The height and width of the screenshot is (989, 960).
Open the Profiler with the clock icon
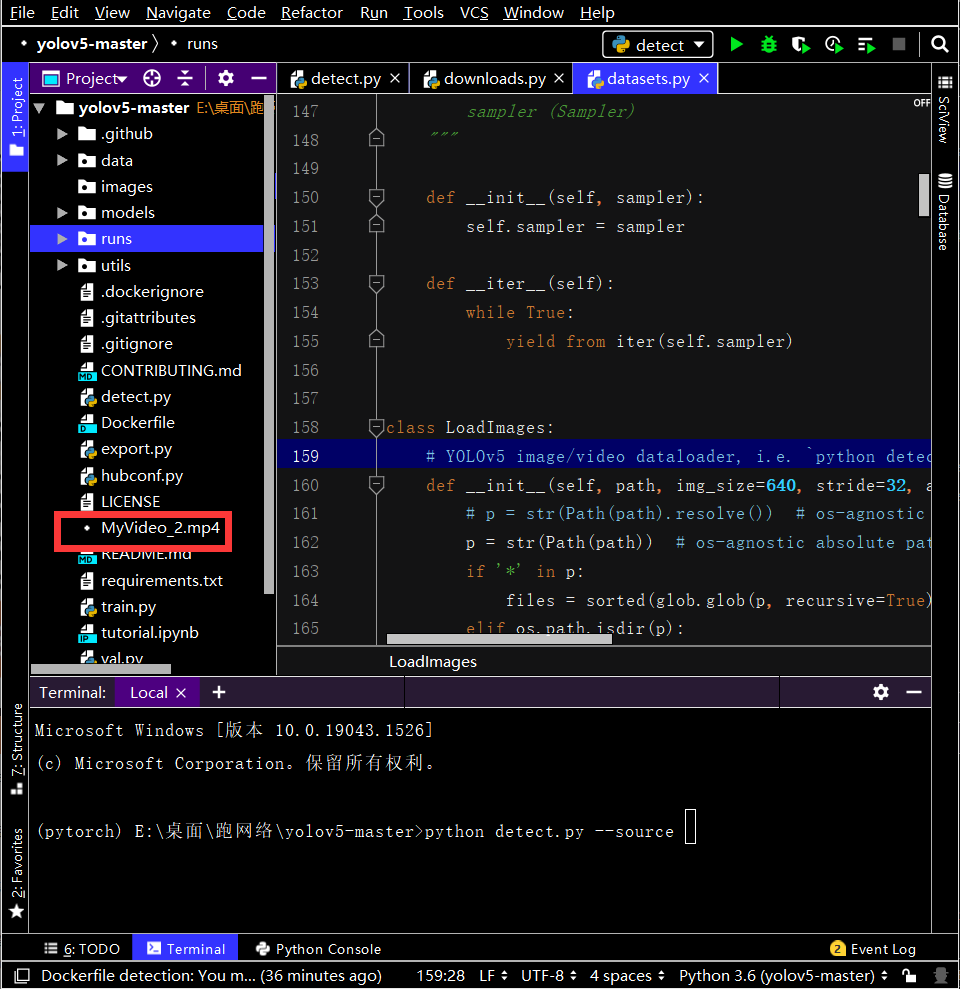click(x=833, y=45)
